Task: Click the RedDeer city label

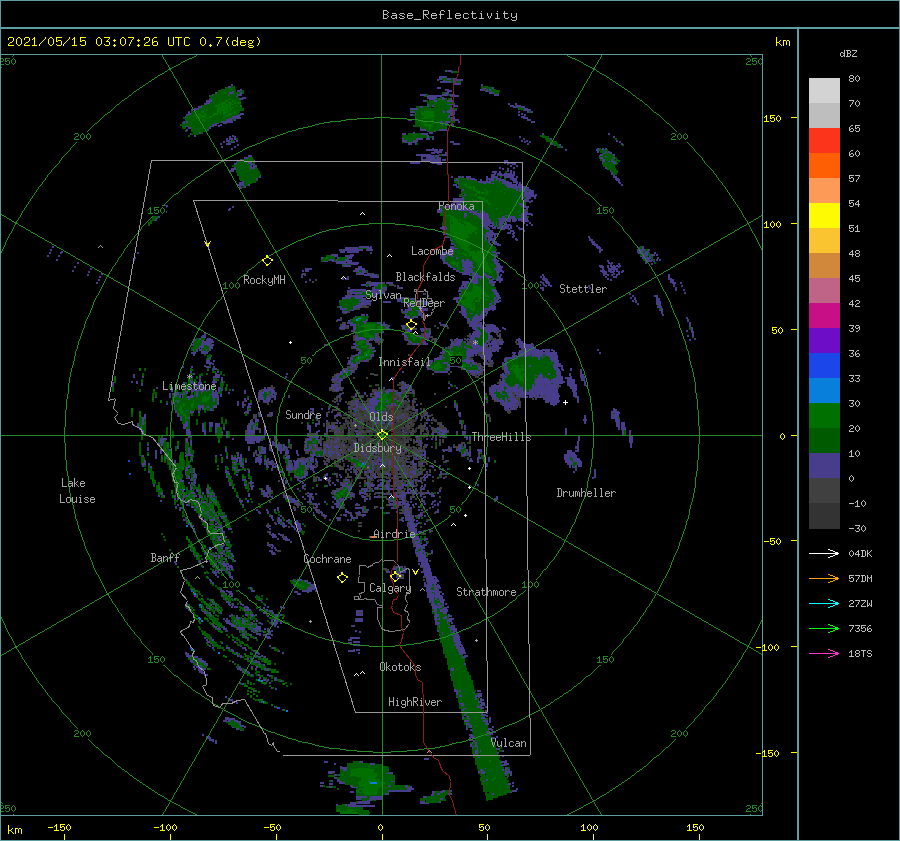Action: point(424,303)
